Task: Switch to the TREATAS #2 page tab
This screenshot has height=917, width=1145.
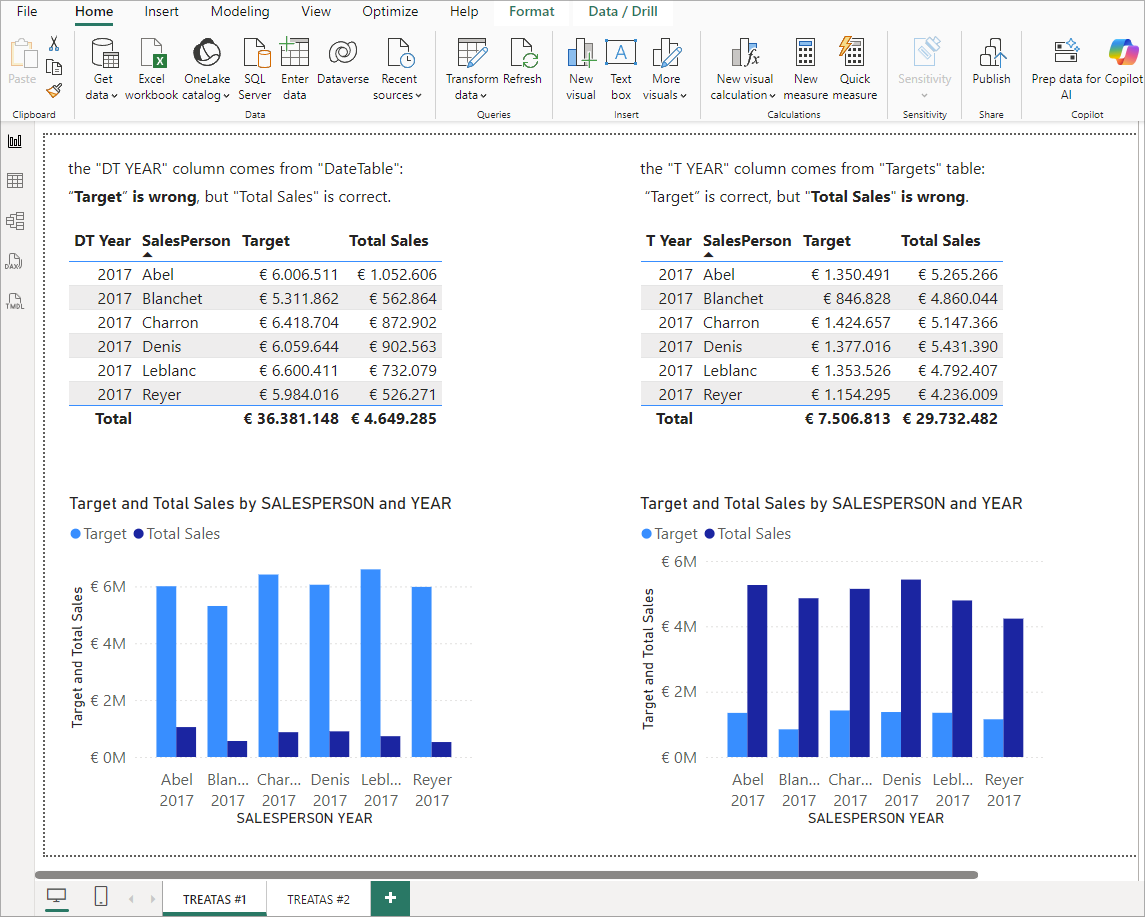Action: (318, 899)
